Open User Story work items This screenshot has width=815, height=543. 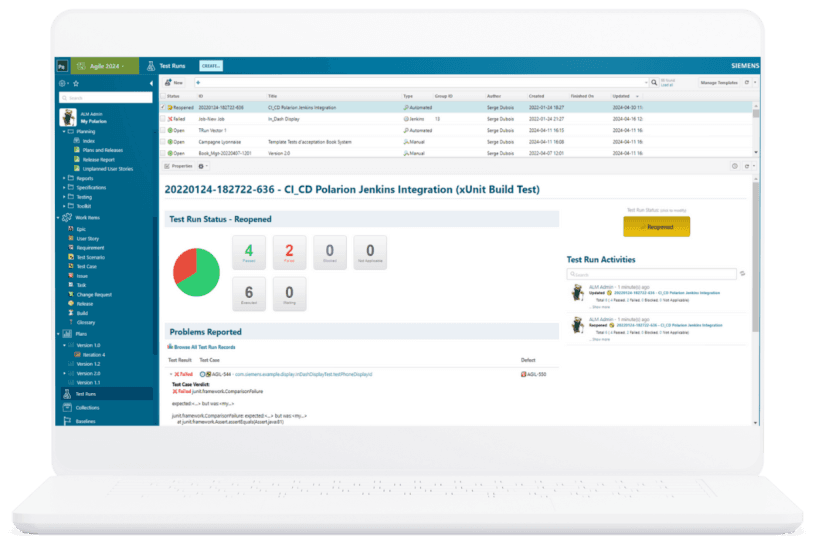tap(83, 239)
